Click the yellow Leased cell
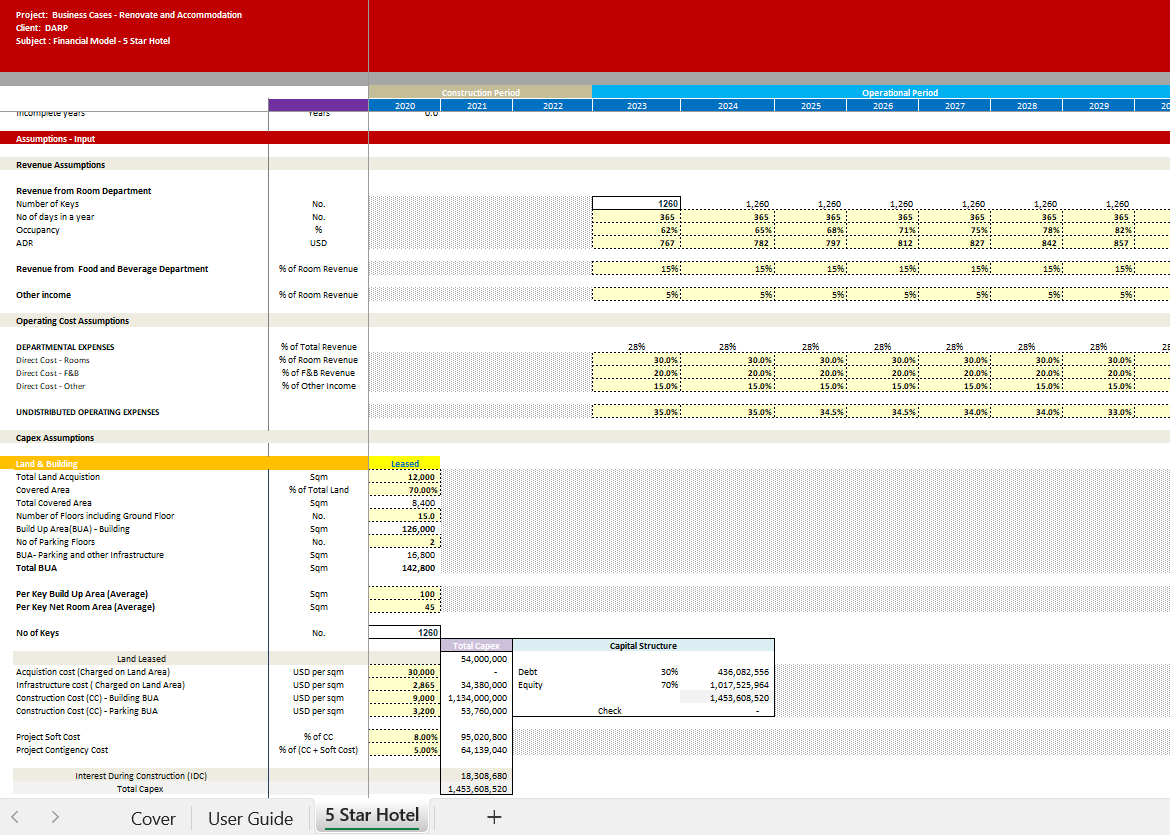The height and width of the screenshot is (835, 1170). pyautogui.click(x=404, y=464)
